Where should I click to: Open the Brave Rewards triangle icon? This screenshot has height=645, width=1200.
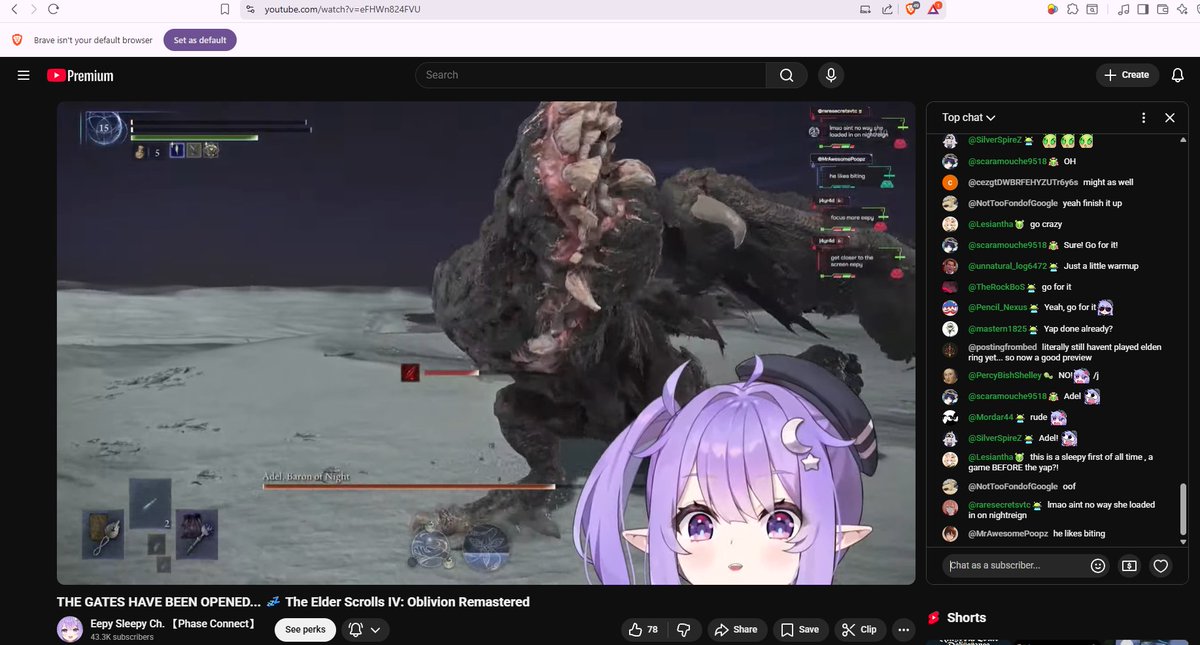tap(933, 9)
